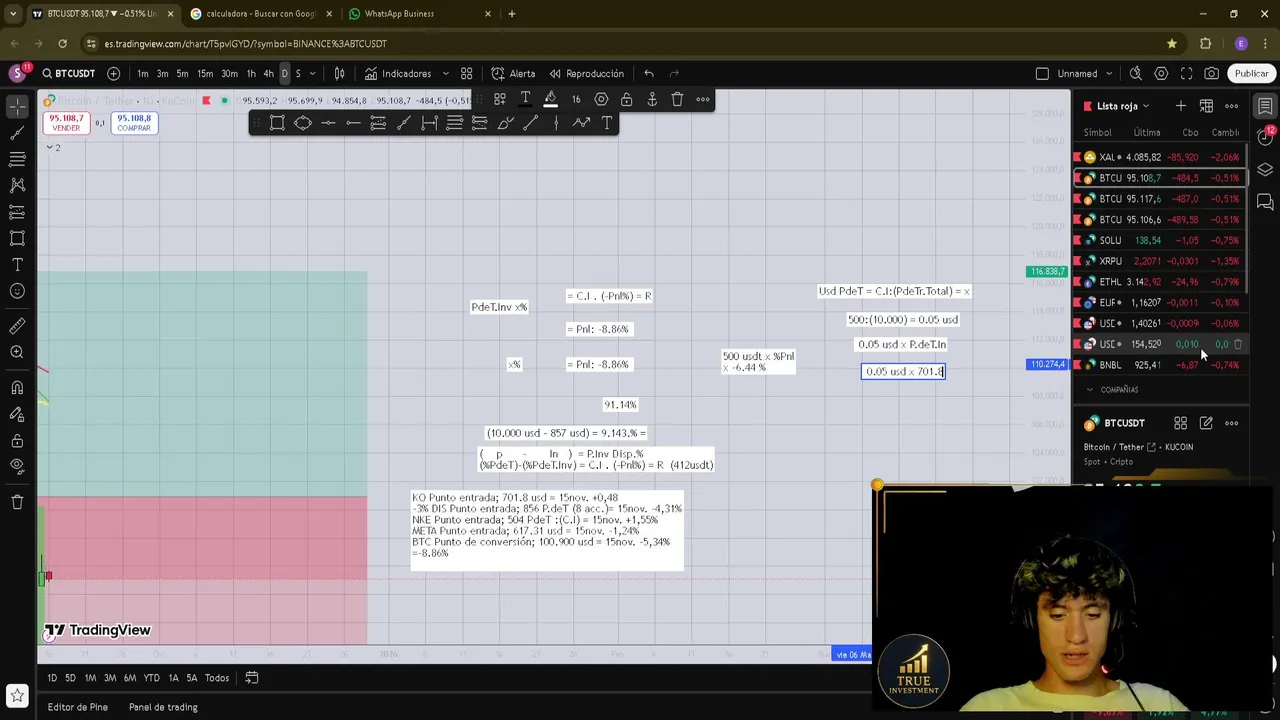Select the YTD date range
The width and height of the screenshot is (1280, 720).
coord(151,678)
